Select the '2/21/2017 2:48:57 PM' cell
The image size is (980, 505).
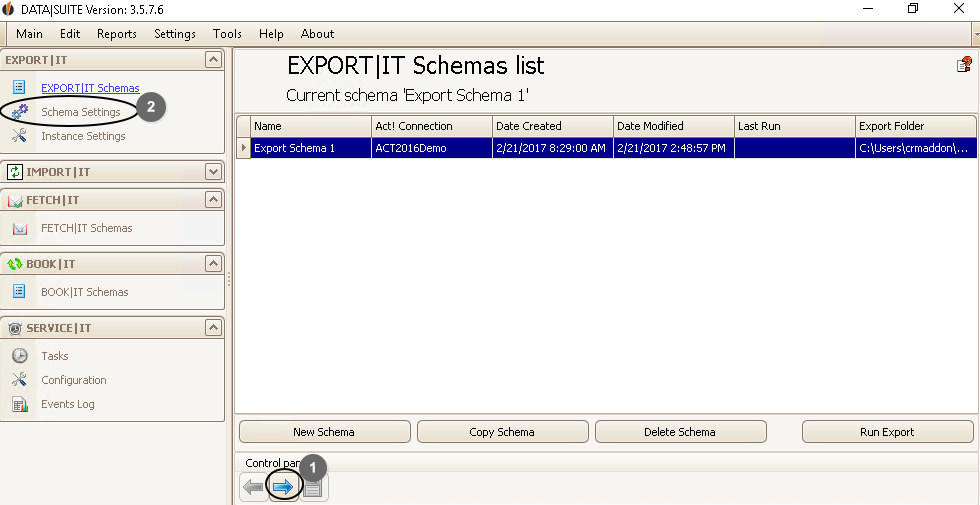tap(674, 148)
